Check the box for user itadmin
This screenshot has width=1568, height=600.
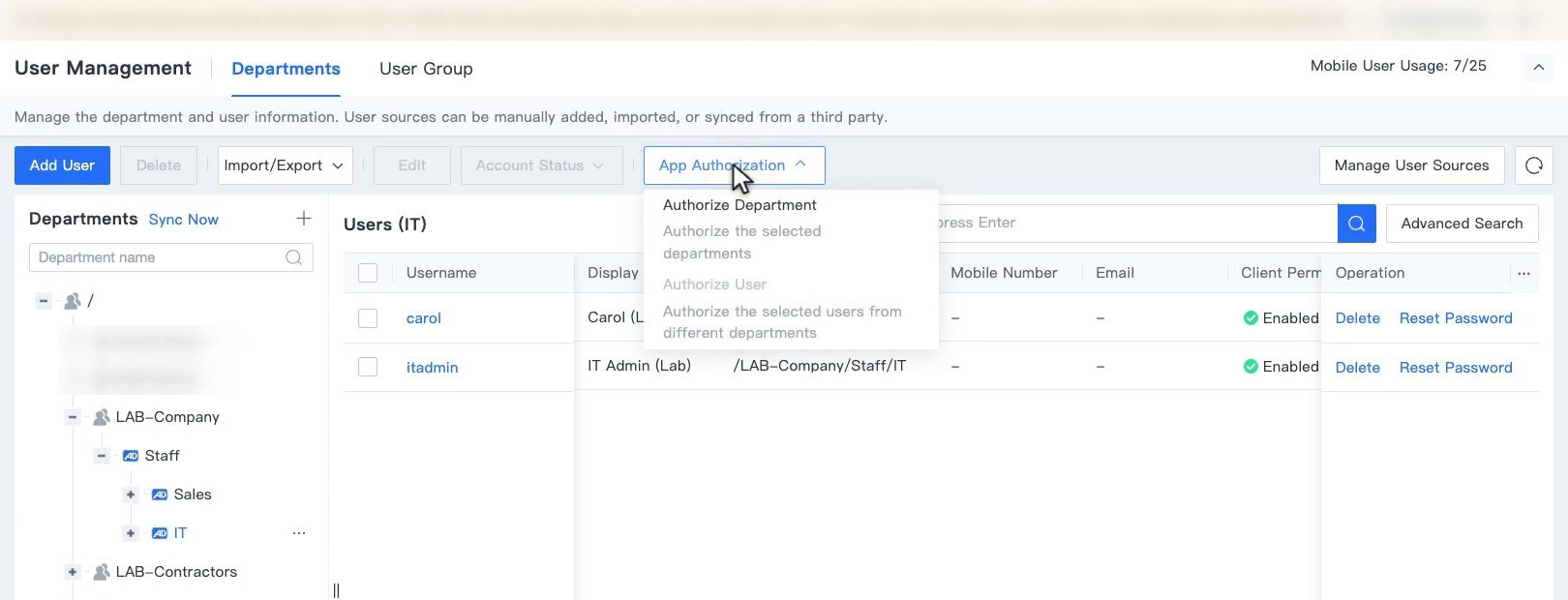pyautogui.click(x=368, y=367)
